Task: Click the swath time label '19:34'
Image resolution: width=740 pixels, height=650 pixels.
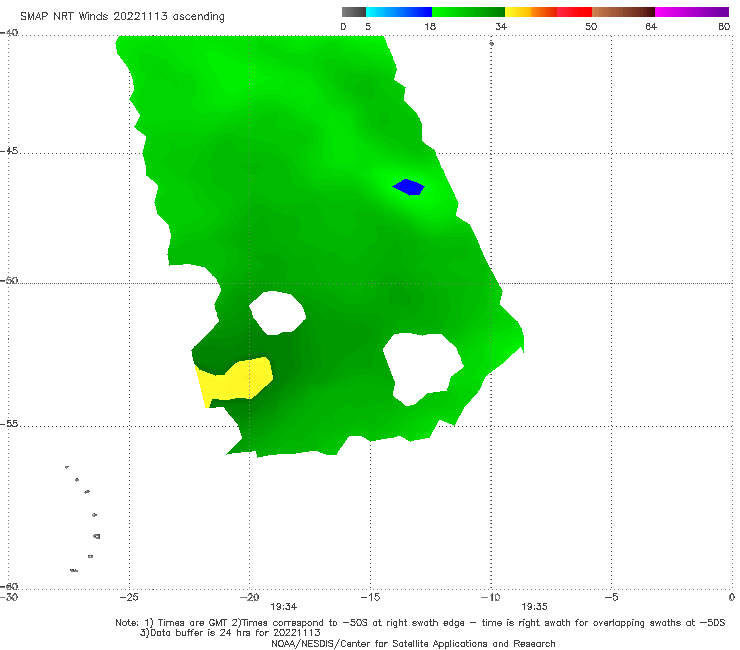Action: (284, 607)
